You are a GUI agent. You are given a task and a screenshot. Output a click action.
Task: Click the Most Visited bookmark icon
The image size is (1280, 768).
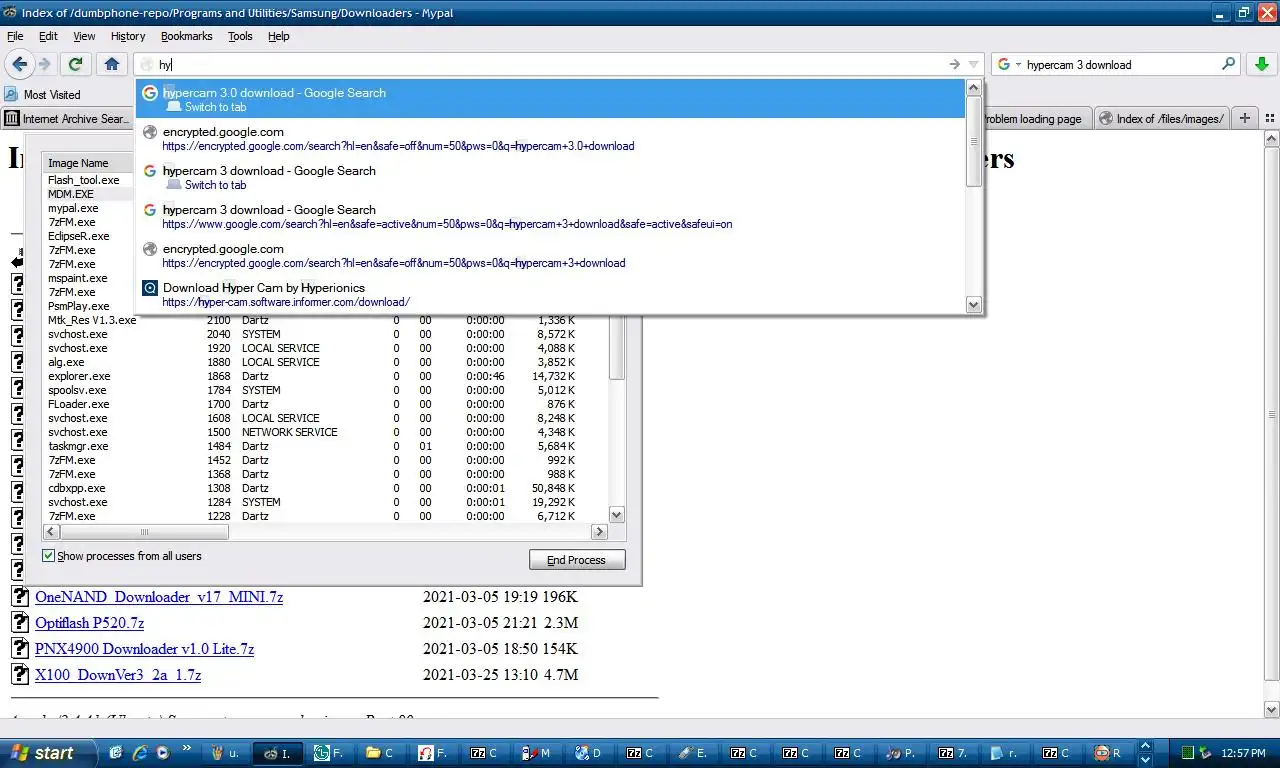(11, 94)
